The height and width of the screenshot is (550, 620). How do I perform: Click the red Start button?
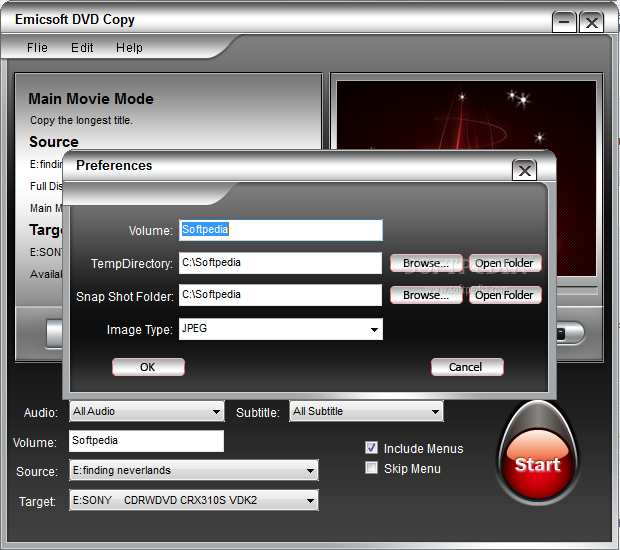(x=537, y=463)
